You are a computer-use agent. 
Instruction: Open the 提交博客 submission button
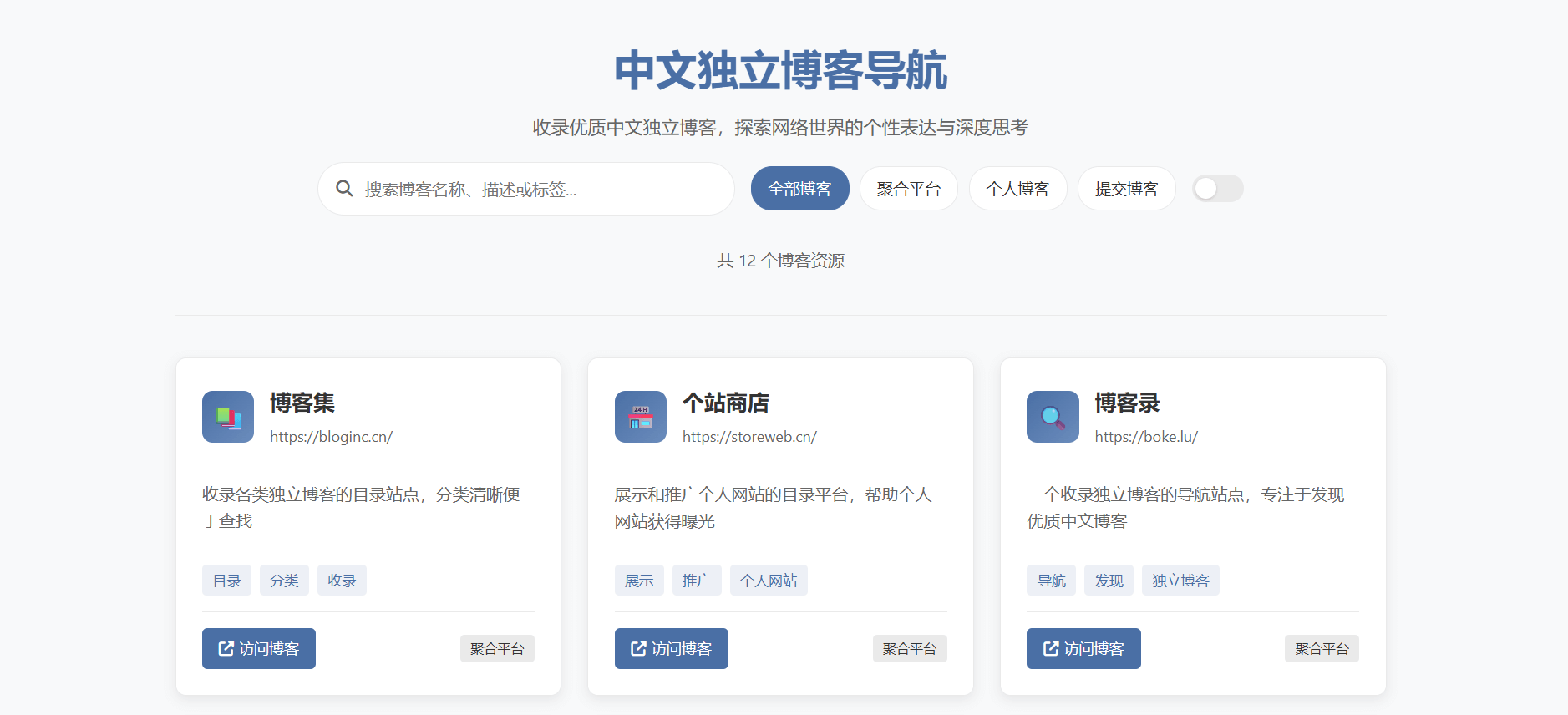[x=1126, y=189]
